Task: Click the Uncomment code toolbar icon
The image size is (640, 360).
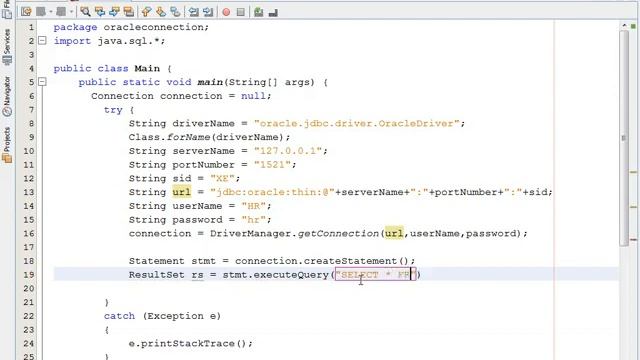Action: click(x=273, y=12)
